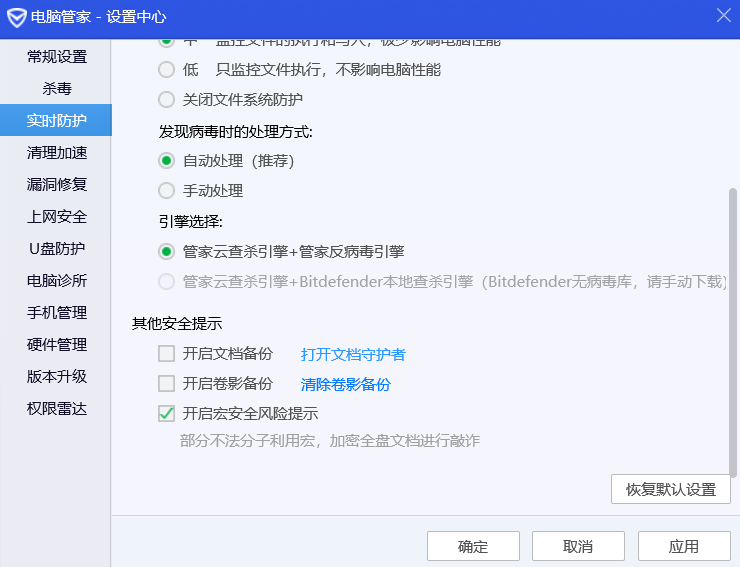Select the 低 monitoring level radio
The width and height of the screenshot is (740, 567).
[166, 70]
